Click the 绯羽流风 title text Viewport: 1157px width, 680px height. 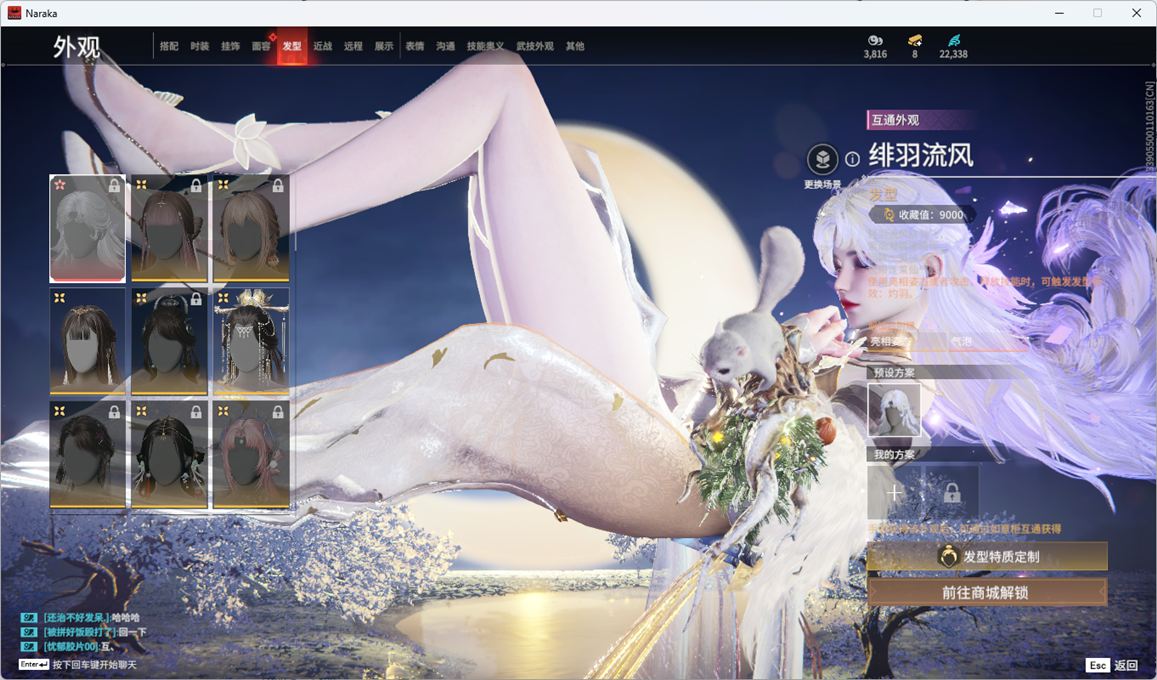pos(921,156)
